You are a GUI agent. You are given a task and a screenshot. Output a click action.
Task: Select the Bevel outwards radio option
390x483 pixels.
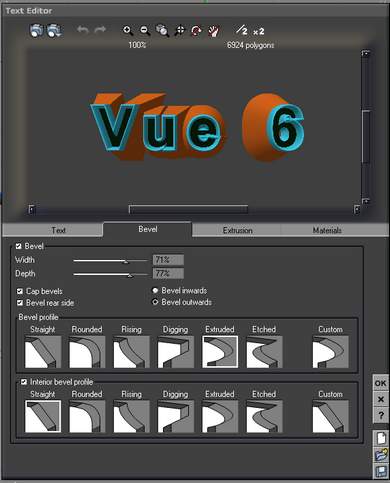click(x=155, y=302)
